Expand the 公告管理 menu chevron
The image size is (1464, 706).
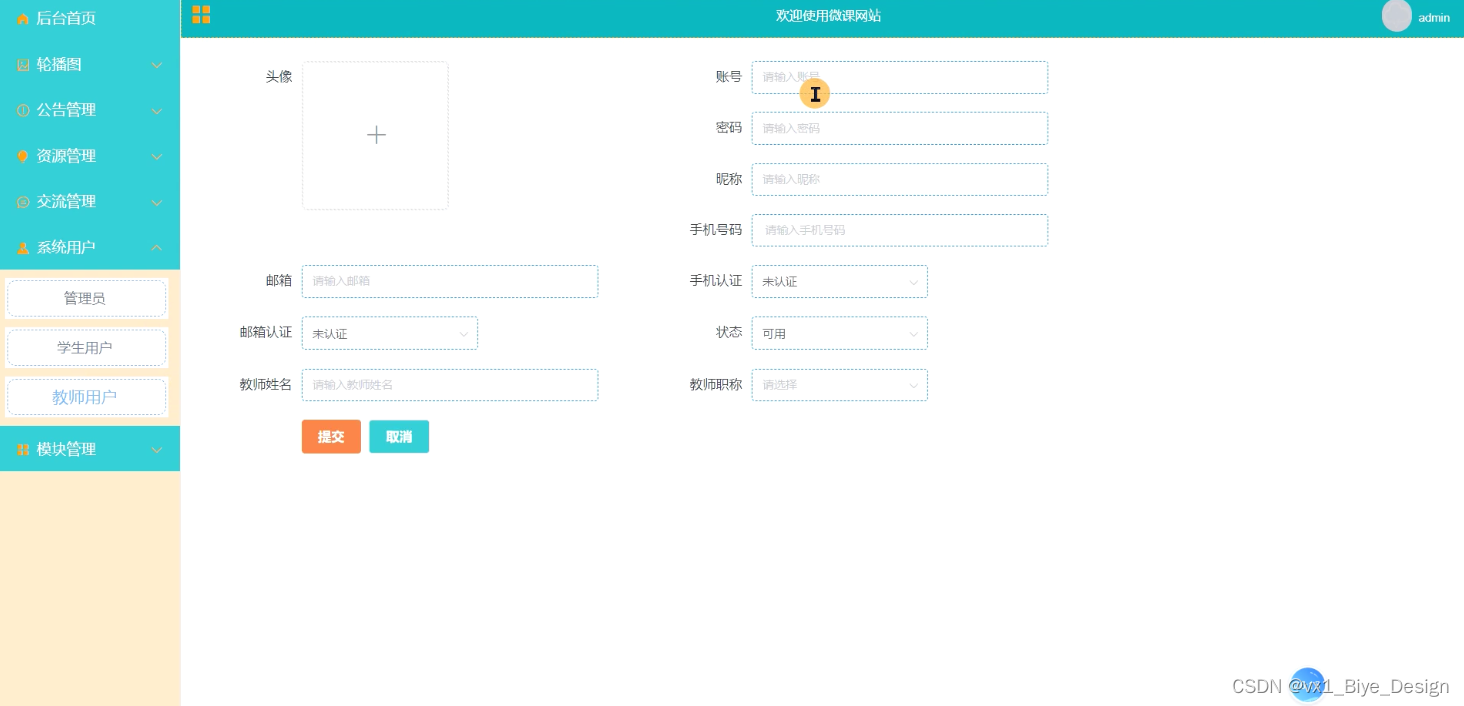point(157,111)
